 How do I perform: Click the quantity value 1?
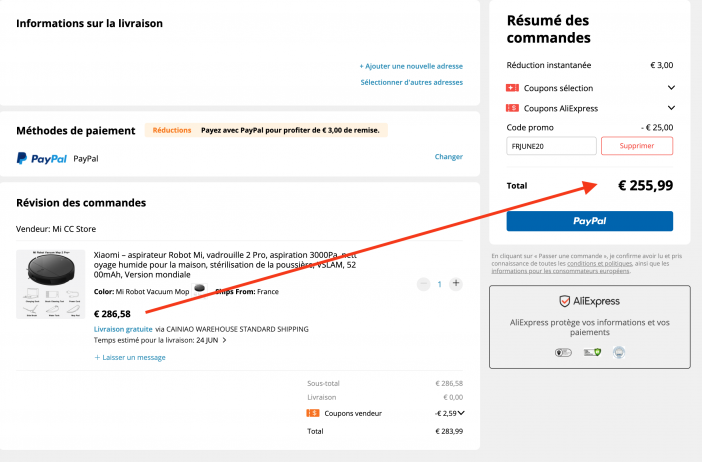click(x=440, y=284)
